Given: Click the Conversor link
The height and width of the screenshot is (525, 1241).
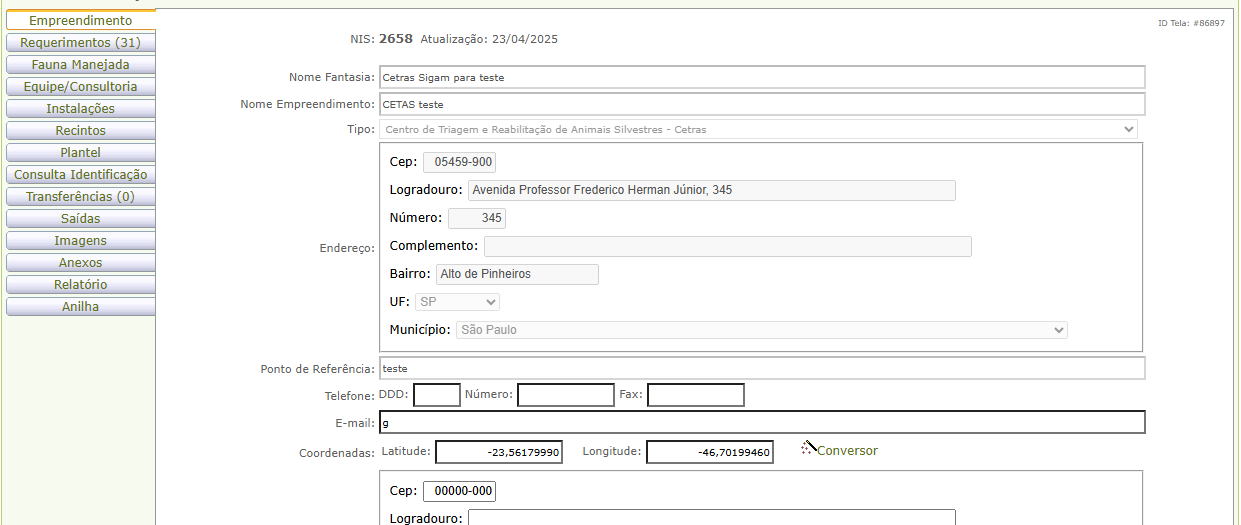Looking at the screenshot, I should click(x=847, y=451).
